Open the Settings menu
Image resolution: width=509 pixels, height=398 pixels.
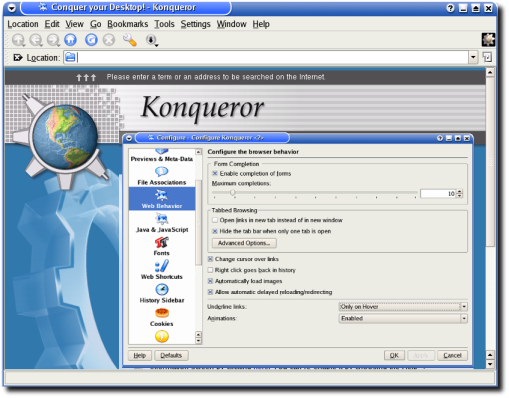(195, 24)
